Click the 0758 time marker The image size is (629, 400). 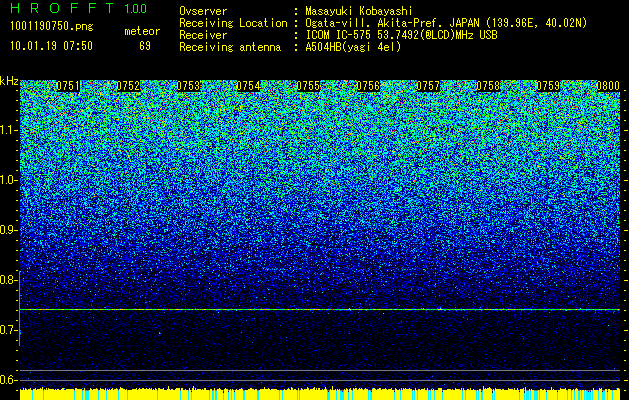(x=488, y=86)
